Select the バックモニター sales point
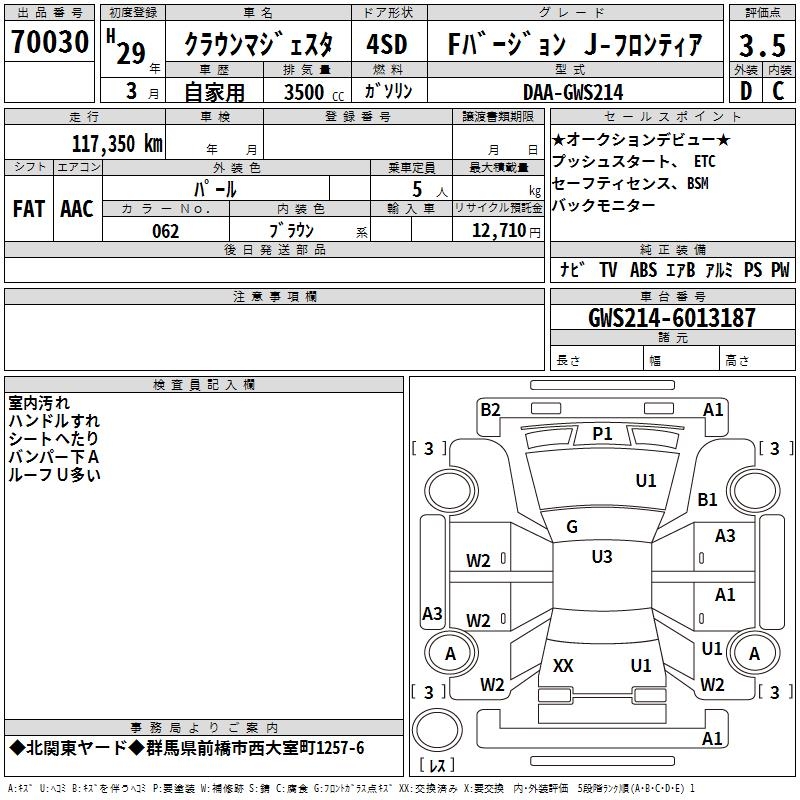 click(604, 205)
